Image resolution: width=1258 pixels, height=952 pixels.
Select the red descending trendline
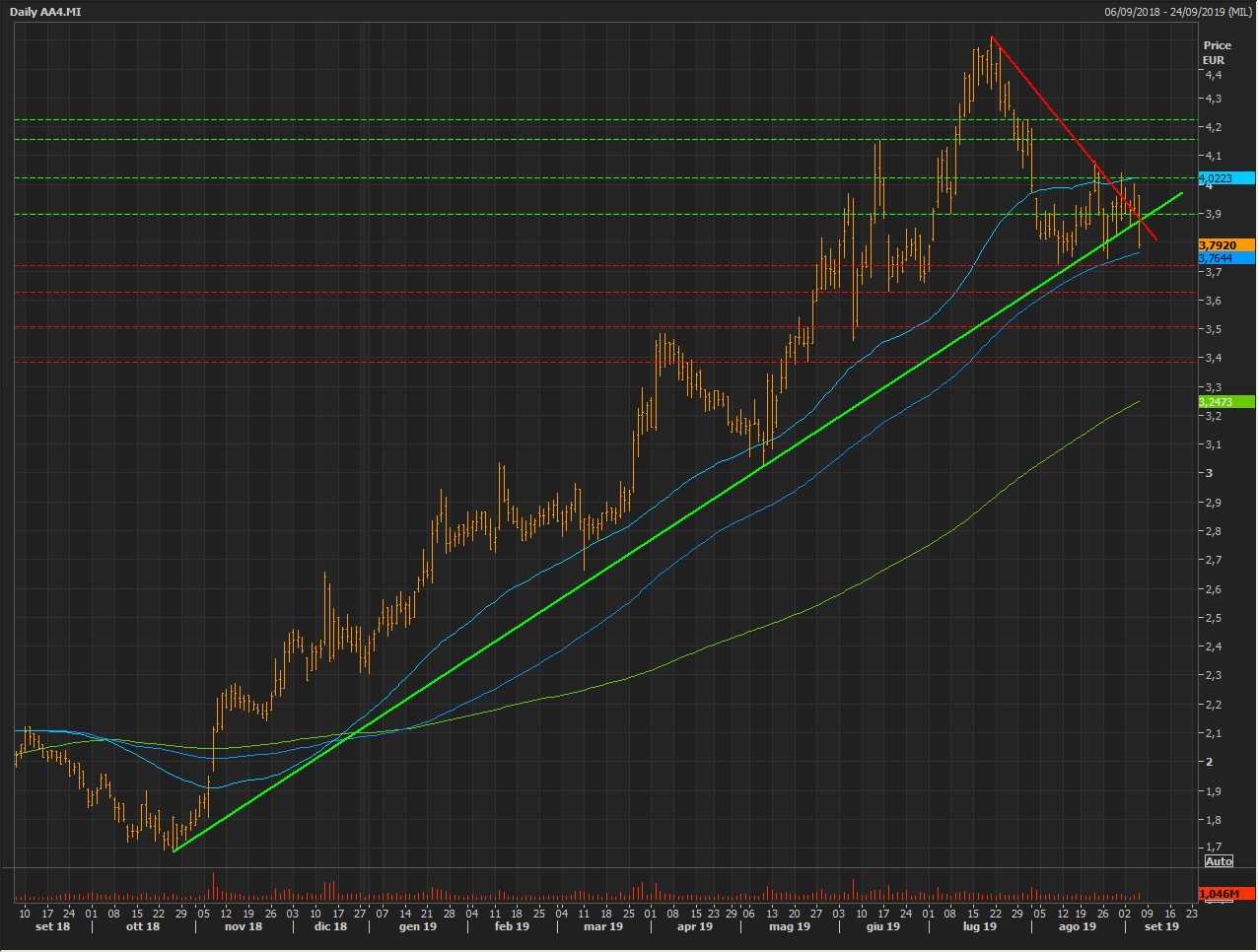pos(1075,139)
